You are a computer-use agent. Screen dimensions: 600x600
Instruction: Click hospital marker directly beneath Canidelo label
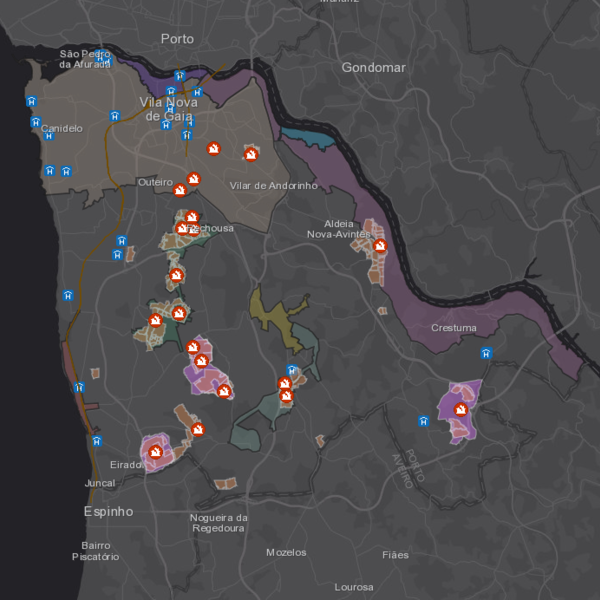pos(49,135)
